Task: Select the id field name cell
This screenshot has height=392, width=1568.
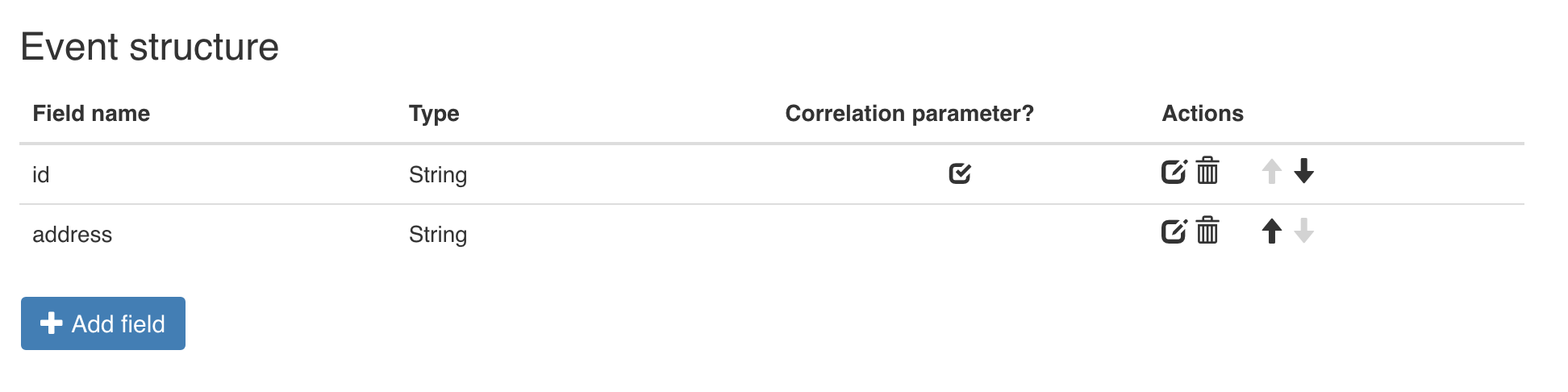Action: (x=41, y=175)
